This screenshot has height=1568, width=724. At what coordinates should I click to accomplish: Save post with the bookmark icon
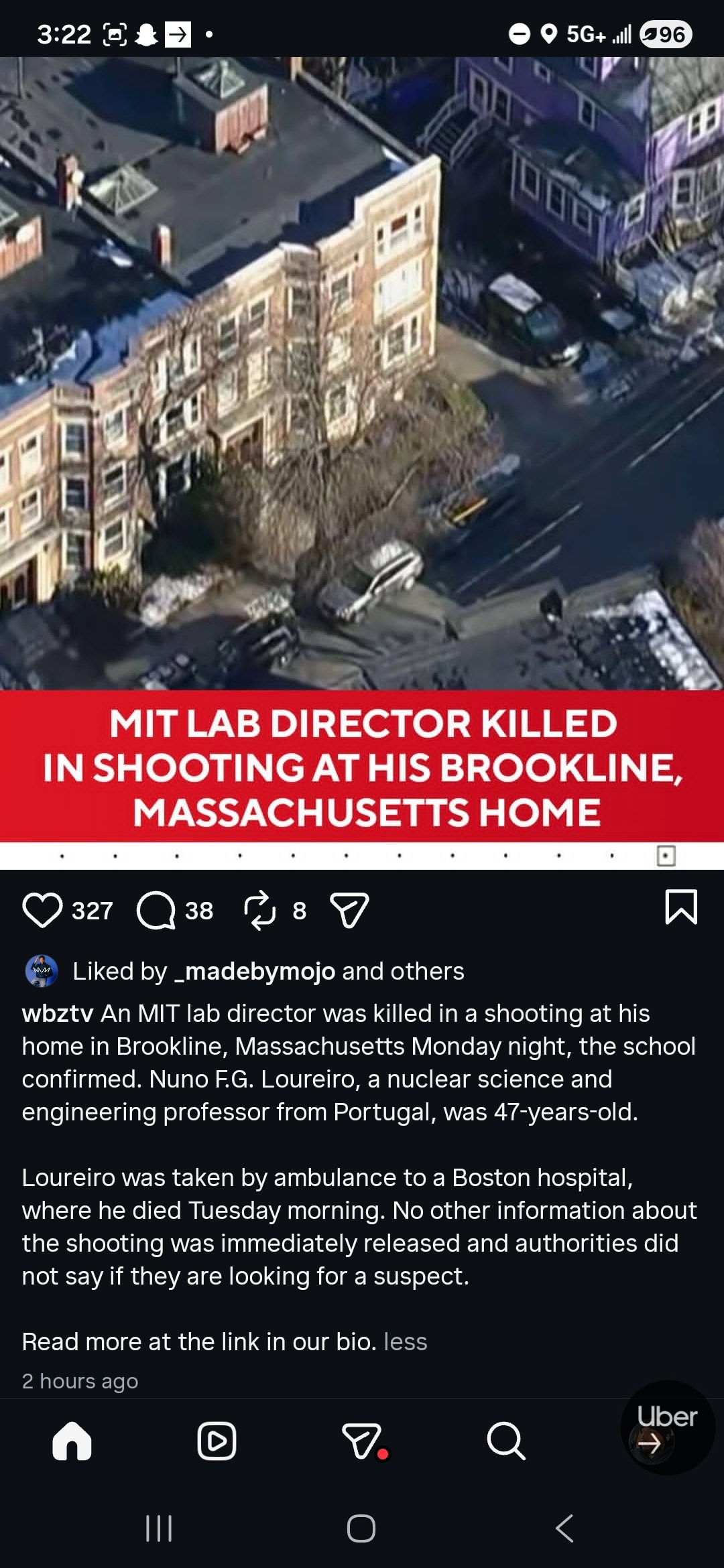point(681,907)
